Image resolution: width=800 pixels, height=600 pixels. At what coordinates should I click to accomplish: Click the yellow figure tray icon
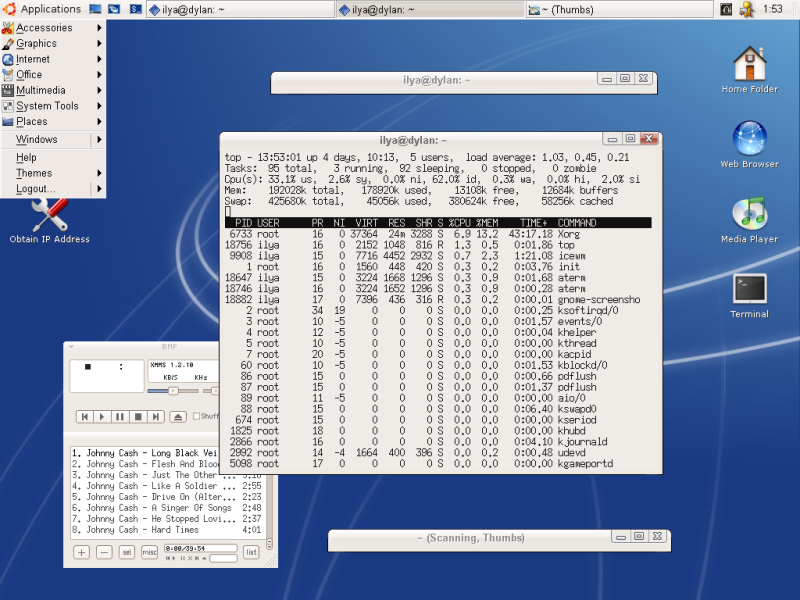coord(747,9)
